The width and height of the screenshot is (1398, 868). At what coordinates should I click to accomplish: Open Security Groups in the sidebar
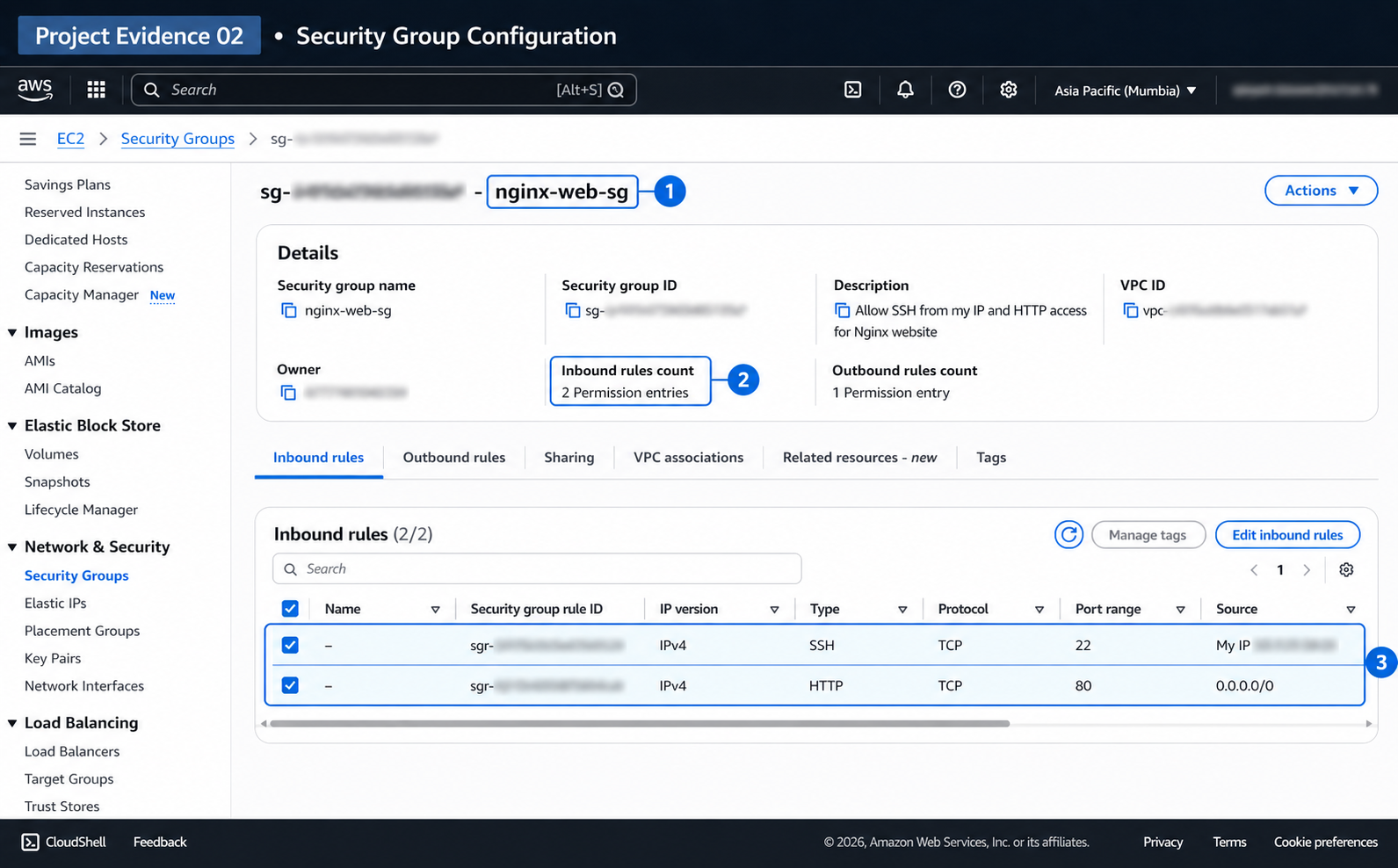[76, 575]
